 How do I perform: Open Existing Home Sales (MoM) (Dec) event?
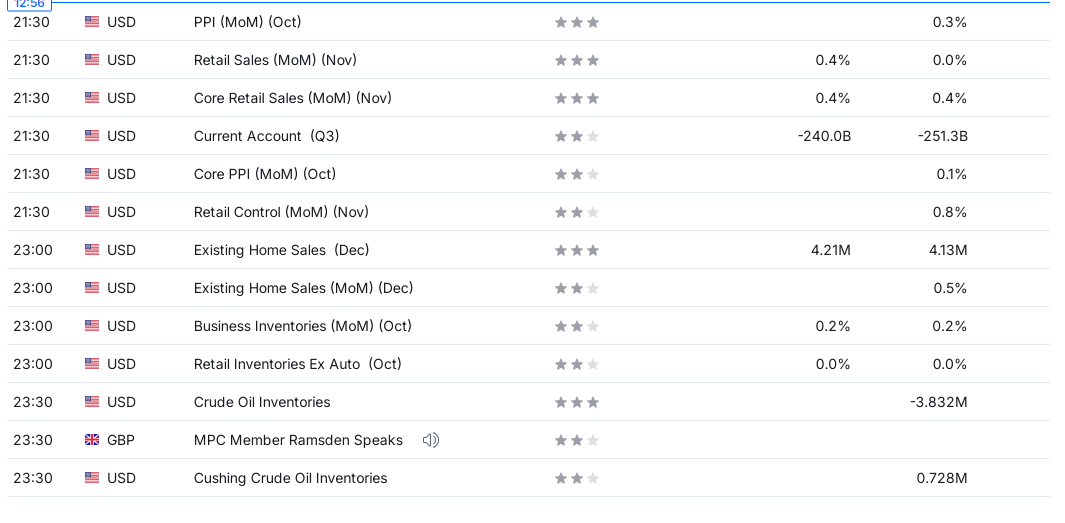click(x=304, y=288)
